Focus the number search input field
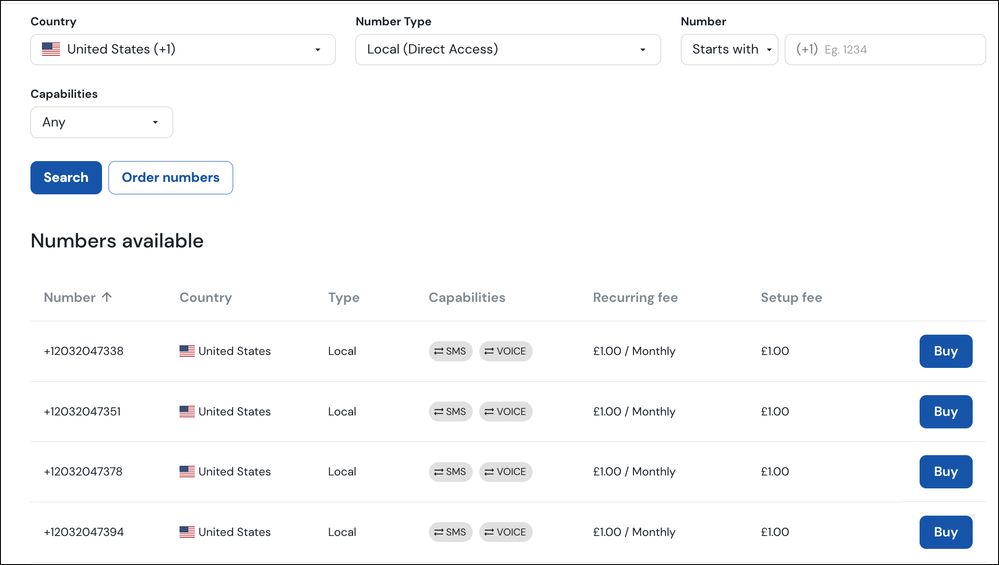The height and width of the screenshot is (565, 999). (885, 50)
